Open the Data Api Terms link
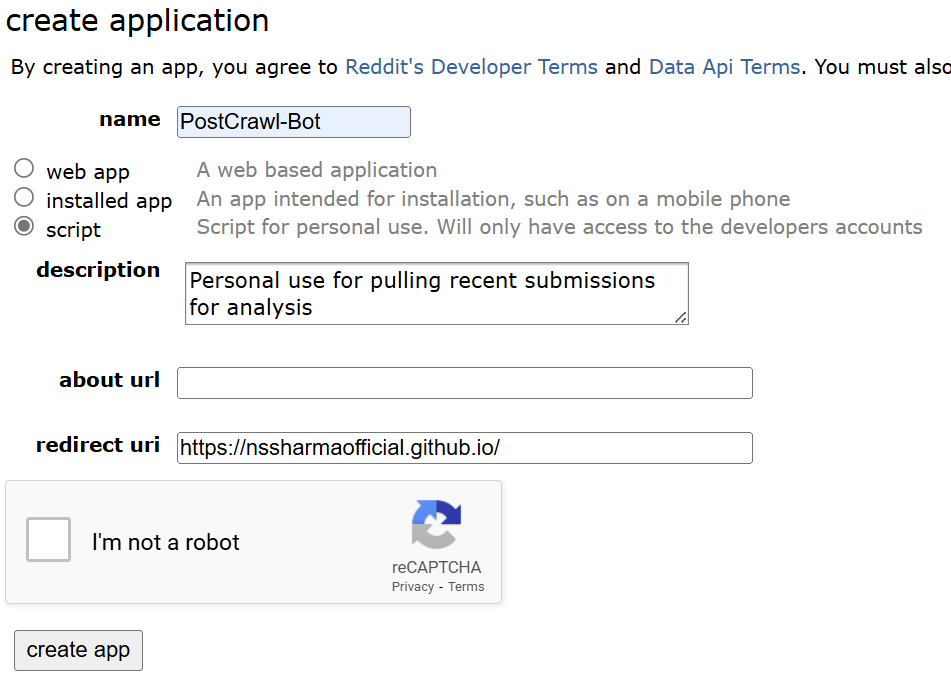Viewport: 951px width, 679px height. 724,67
